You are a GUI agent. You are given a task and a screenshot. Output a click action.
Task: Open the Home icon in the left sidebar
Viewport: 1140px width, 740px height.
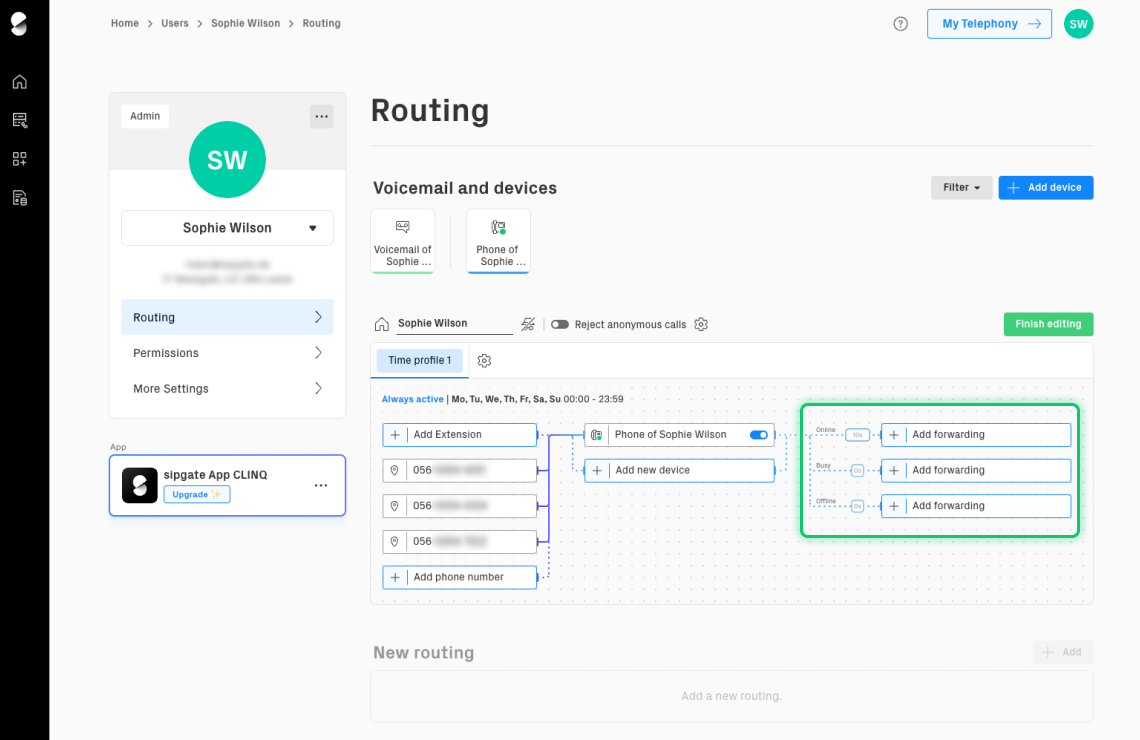tap(20, 81)
